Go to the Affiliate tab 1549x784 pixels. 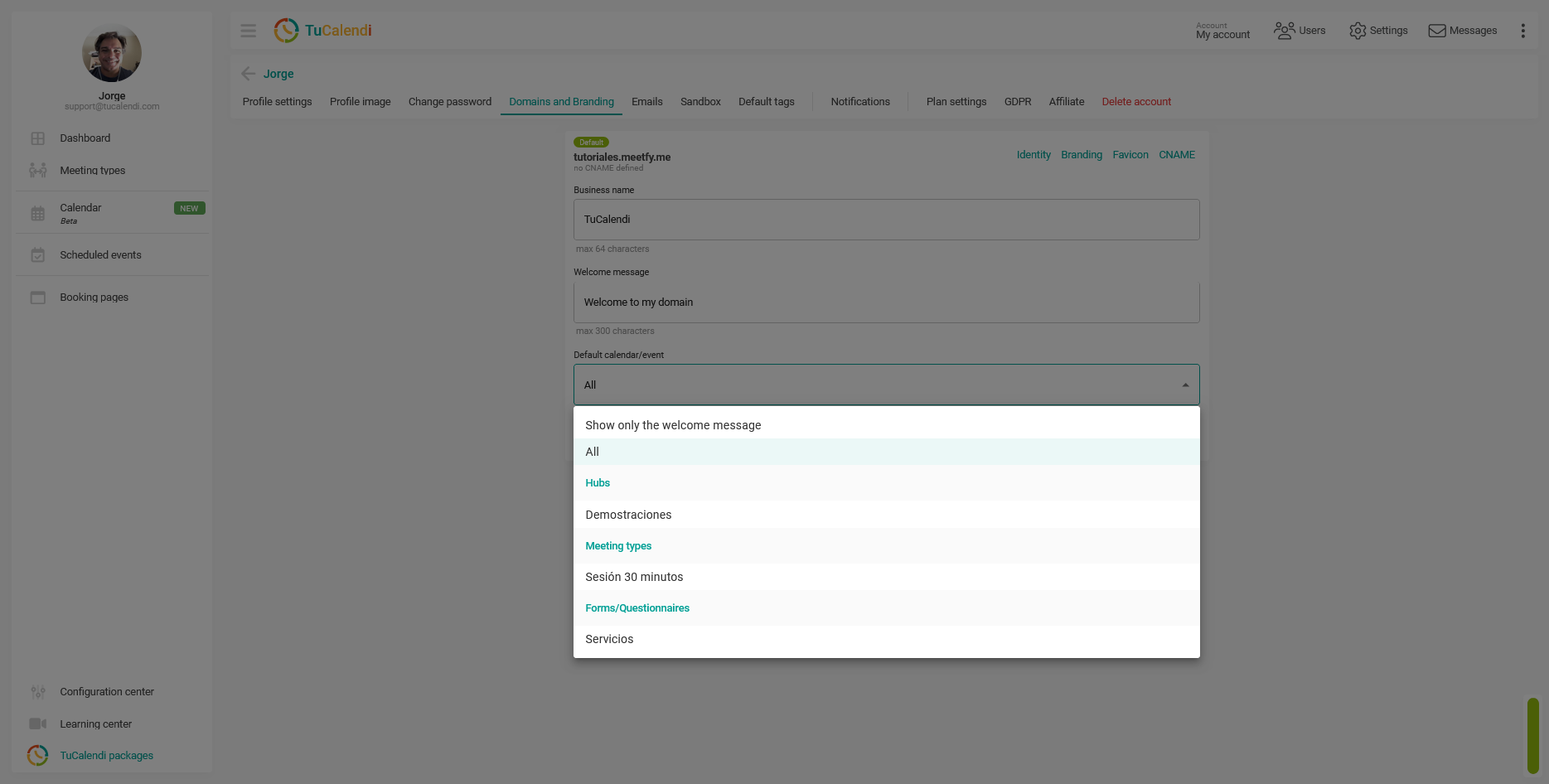click(1067, 102)
